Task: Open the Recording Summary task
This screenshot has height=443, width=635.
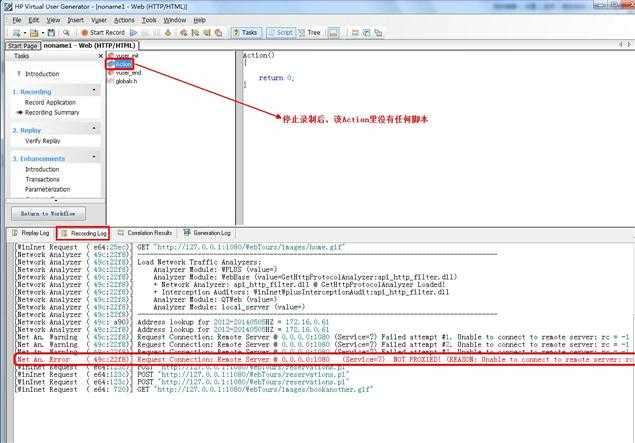Action: [x=52, y=113]
